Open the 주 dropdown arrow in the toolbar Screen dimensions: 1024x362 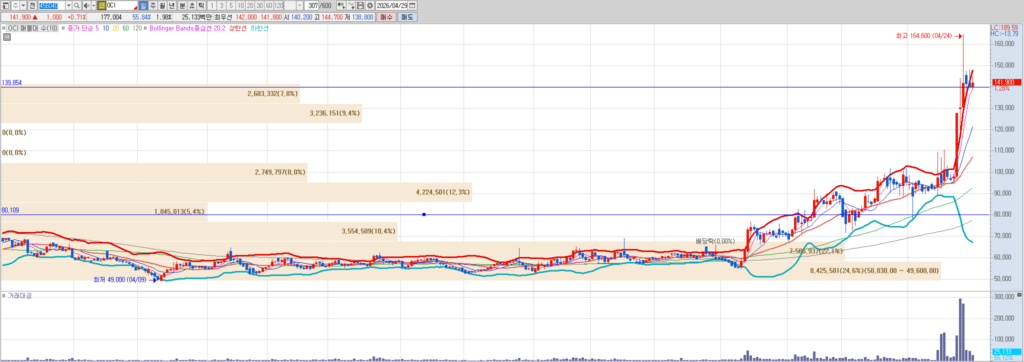24,6
